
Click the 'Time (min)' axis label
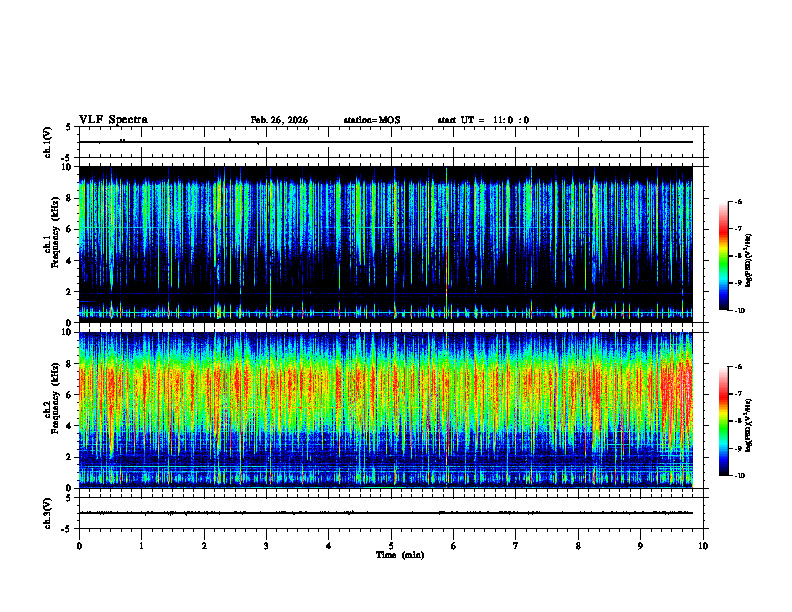point(400,555)
